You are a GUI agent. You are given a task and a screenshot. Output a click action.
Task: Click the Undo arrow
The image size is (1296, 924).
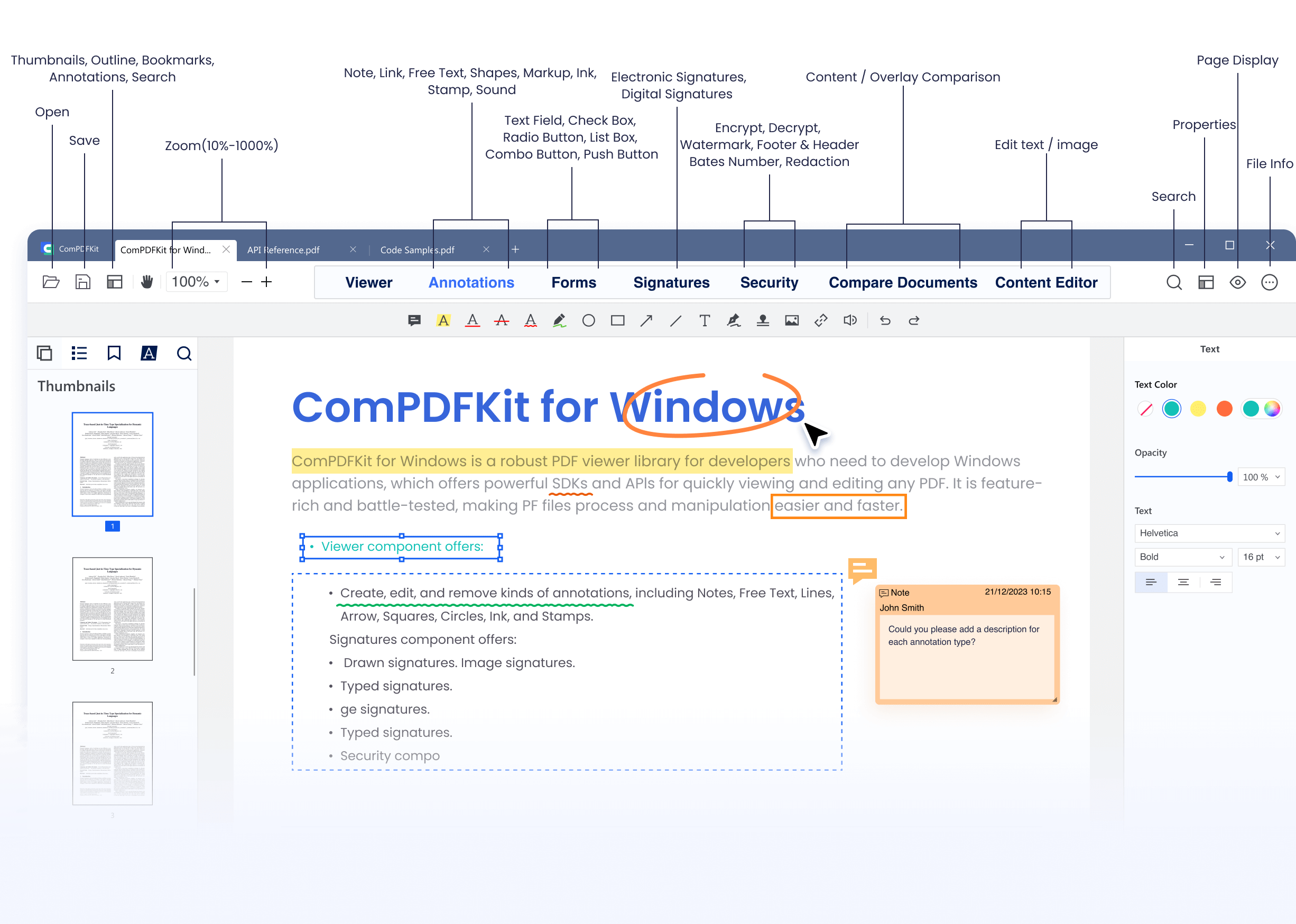coord(885,321)
